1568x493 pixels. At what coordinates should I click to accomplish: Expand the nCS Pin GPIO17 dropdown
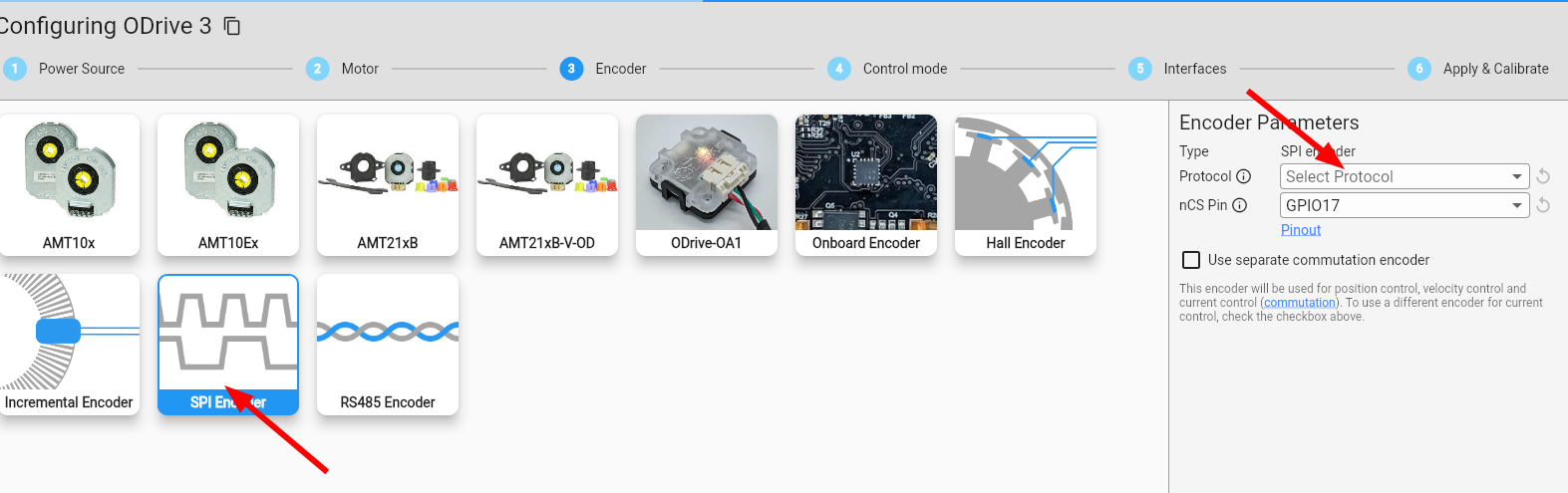pos(1404,205)
